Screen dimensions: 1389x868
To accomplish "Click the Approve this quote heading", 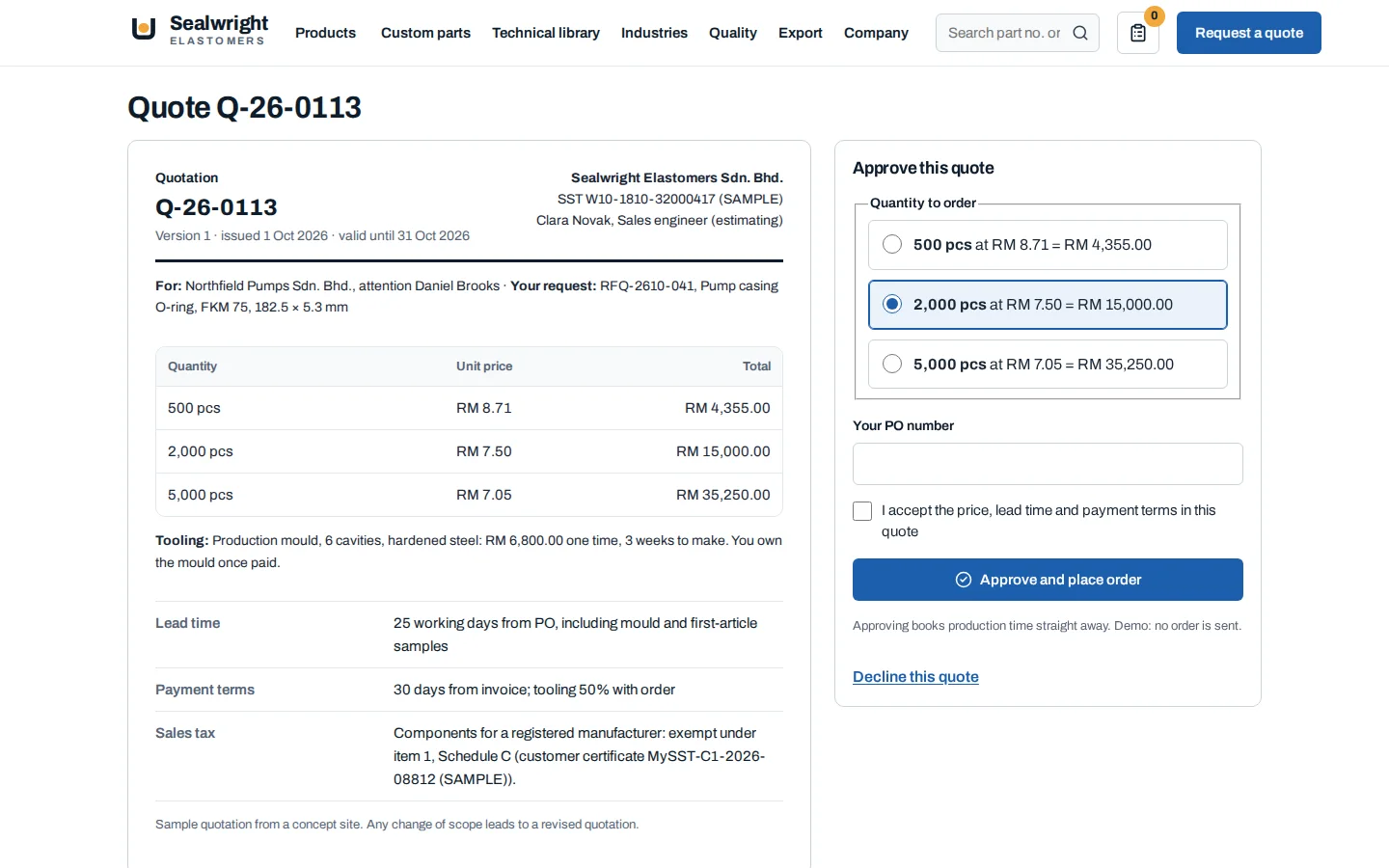I will click(x=923, y=168).
